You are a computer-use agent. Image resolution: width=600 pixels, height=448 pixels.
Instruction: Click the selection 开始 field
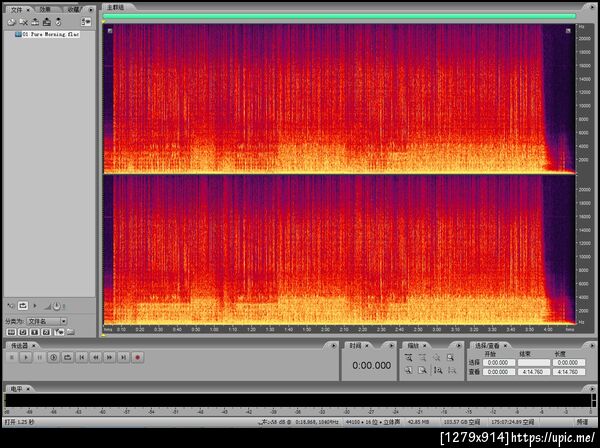pos(498,363)
